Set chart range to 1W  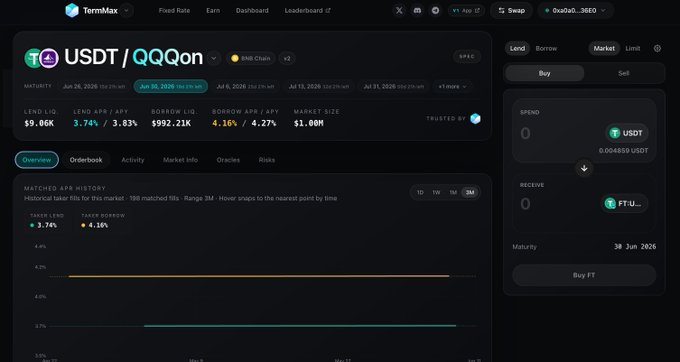(x=436, y=192)
